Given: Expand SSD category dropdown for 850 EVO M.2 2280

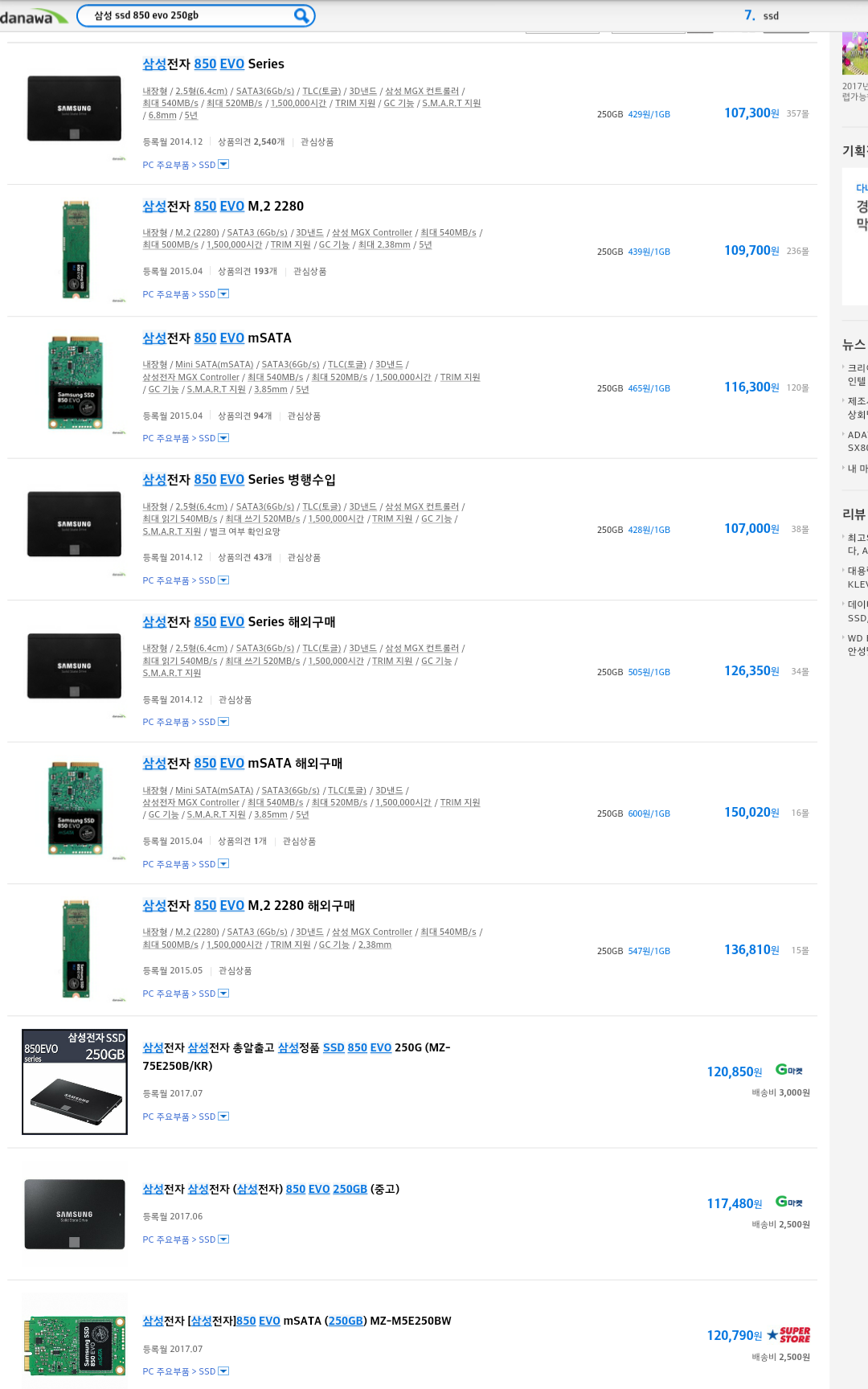Looking at the screenshot, I should (223, 293).
